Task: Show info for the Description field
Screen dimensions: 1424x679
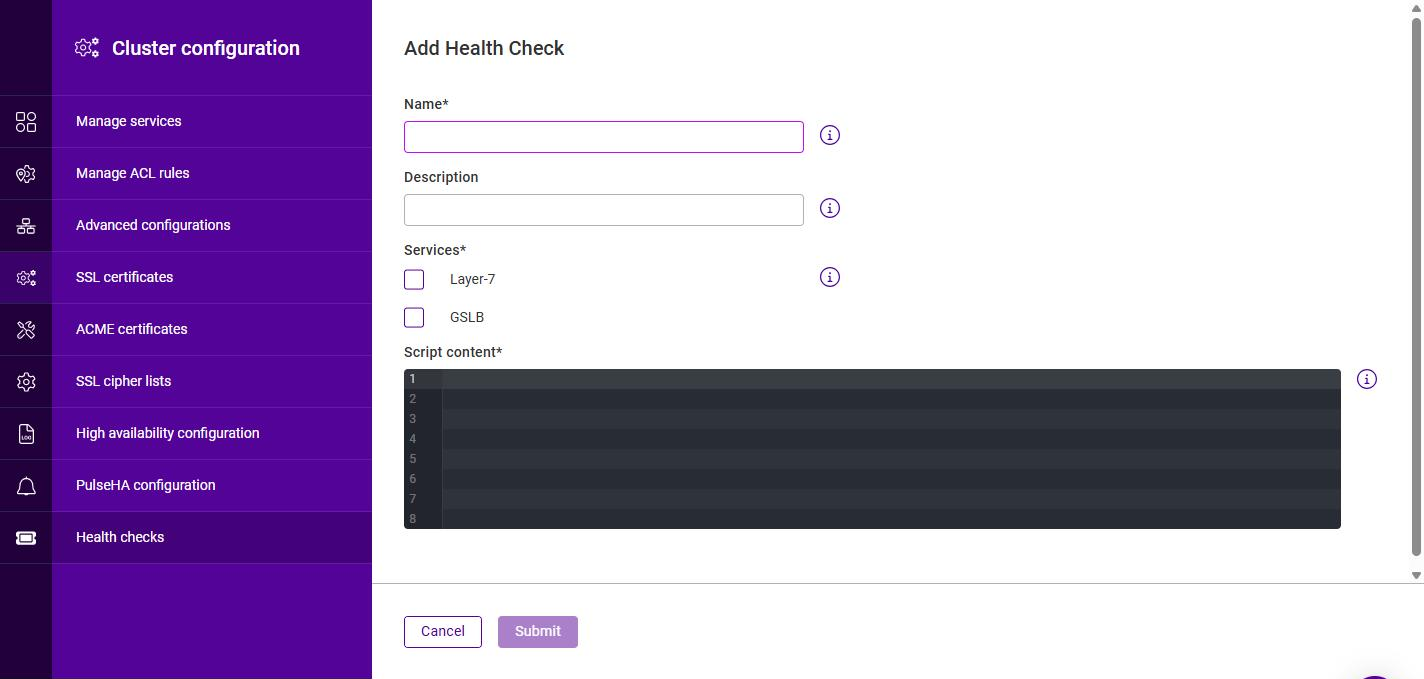Action: 829,208
